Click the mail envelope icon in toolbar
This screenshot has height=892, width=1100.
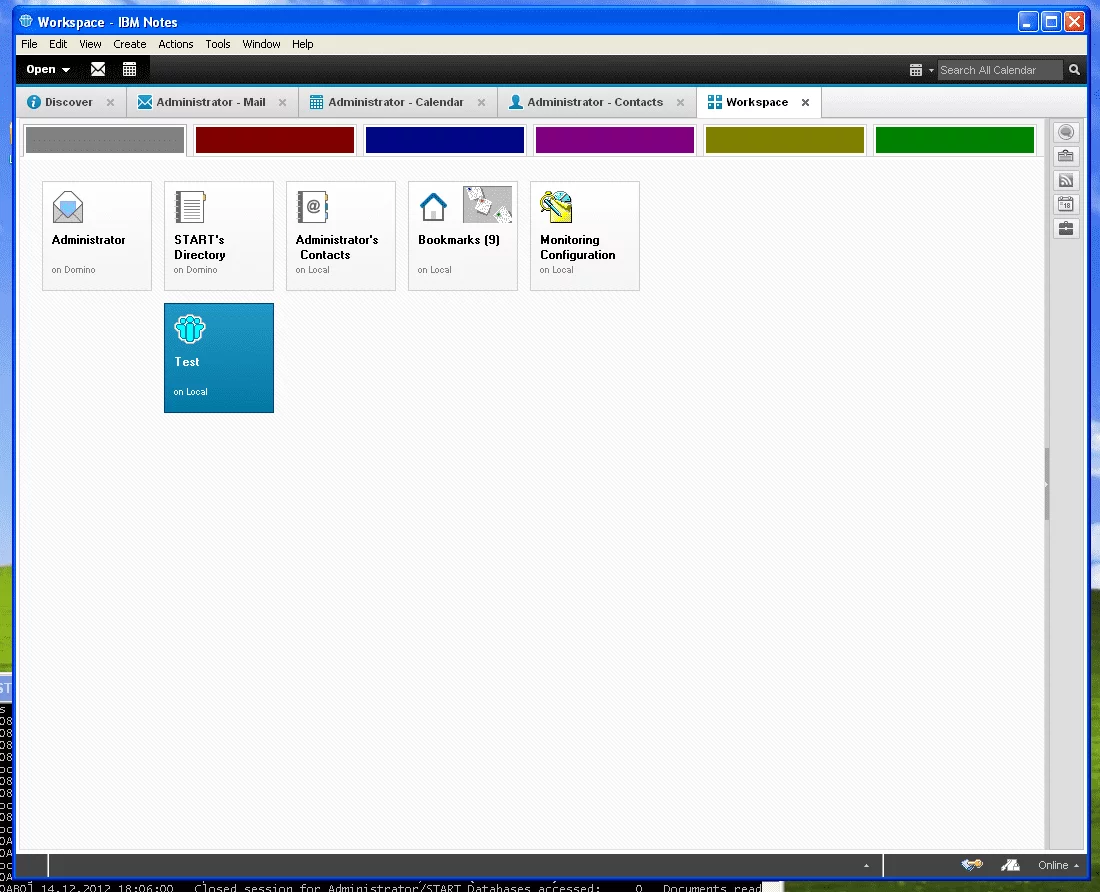click(x=98, y=69)
